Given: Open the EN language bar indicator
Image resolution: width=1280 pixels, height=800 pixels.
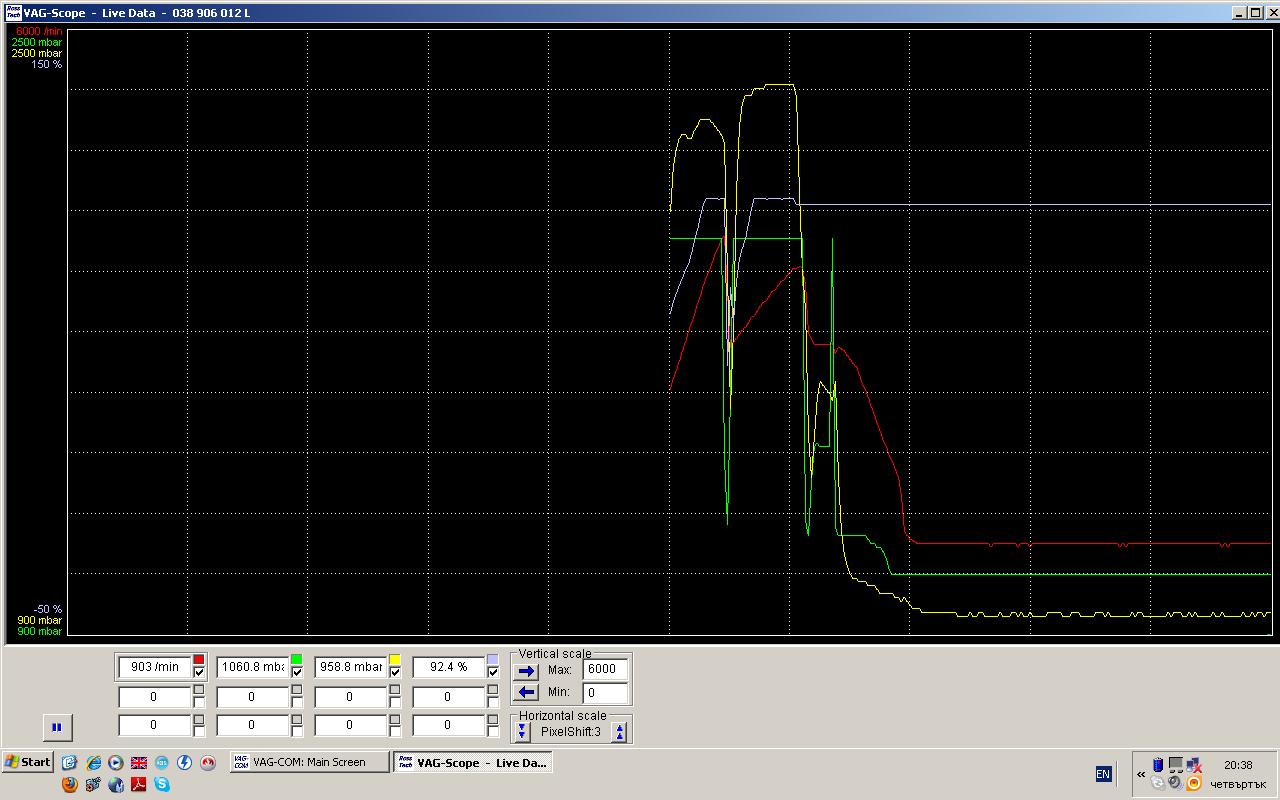Looking at the screenshot, I should (x=1103, y=774).
